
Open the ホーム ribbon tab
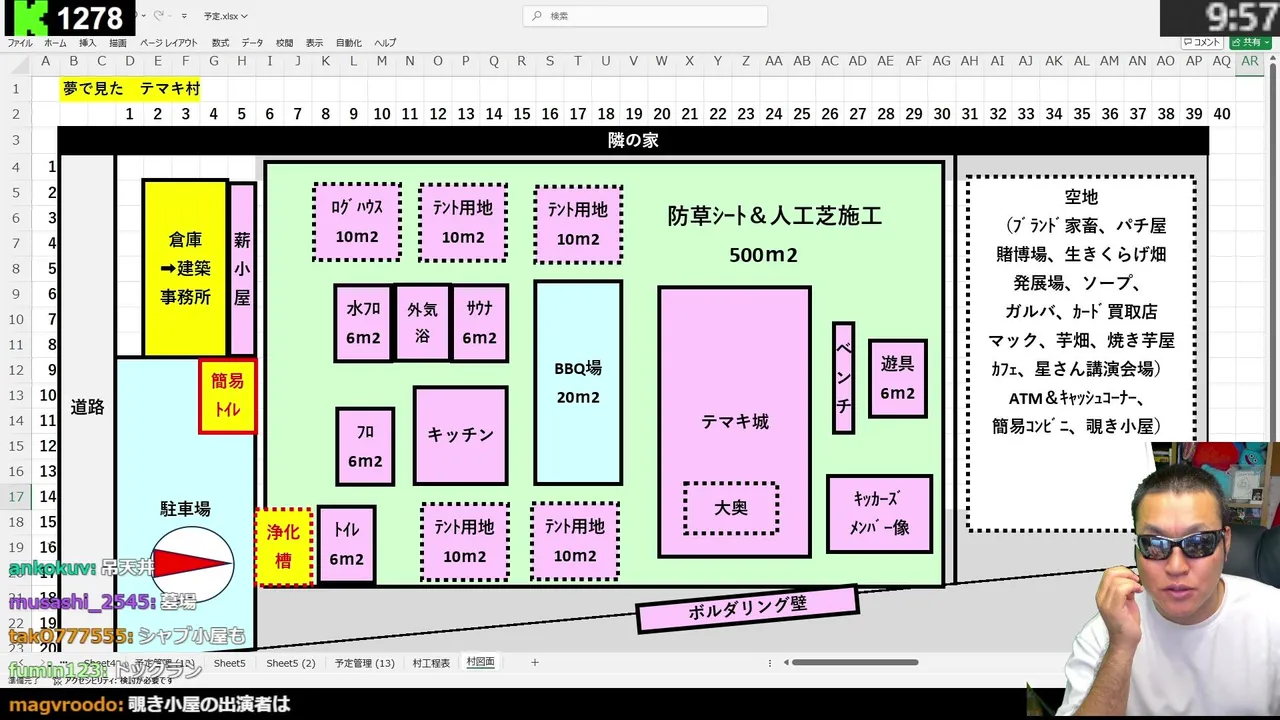click(55, 43)
